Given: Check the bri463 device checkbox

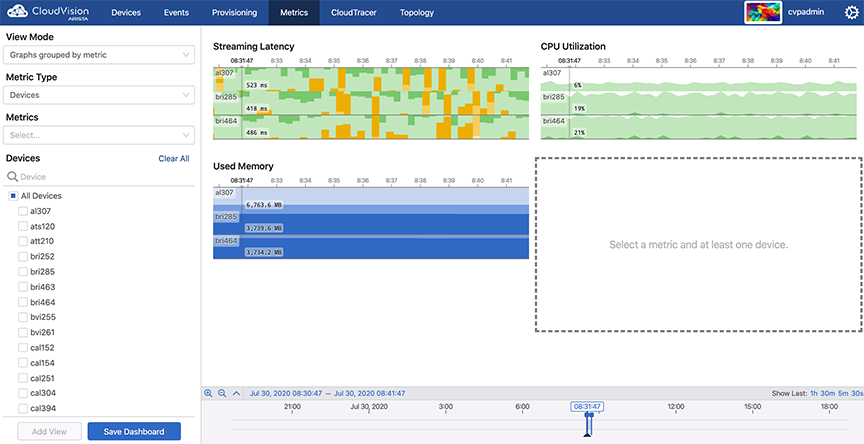Looking at the screenshot, I should (x=23, y=287).
